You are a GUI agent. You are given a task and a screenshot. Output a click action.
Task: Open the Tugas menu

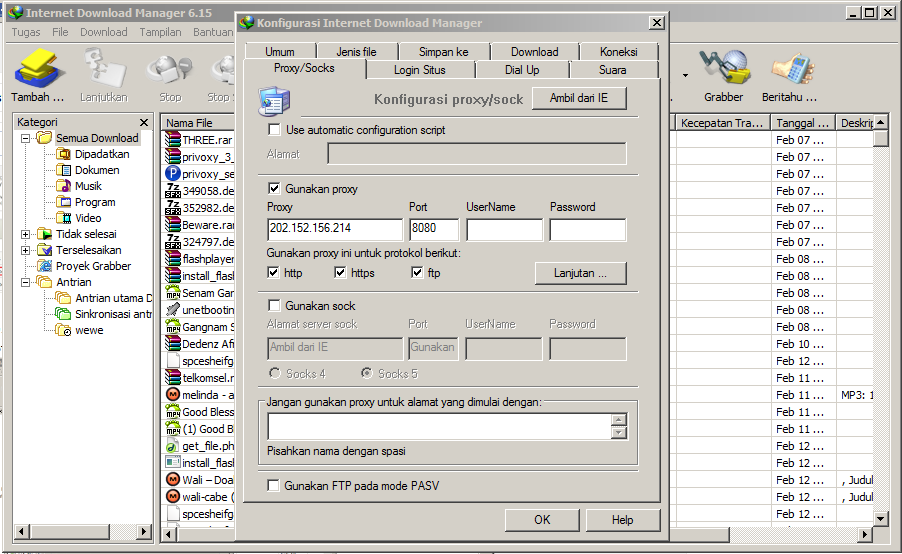point(26,32)
